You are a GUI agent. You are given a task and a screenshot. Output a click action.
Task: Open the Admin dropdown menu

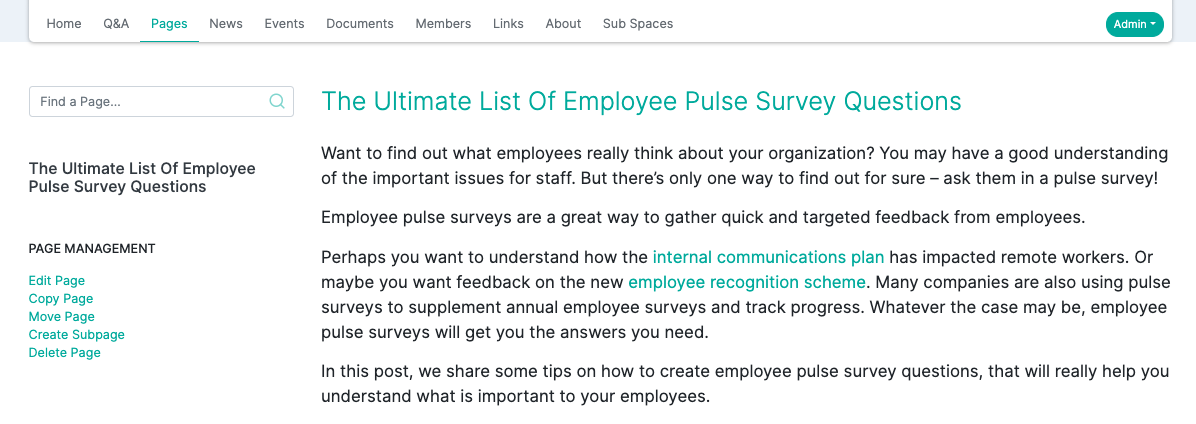[x=1134, y=24]
